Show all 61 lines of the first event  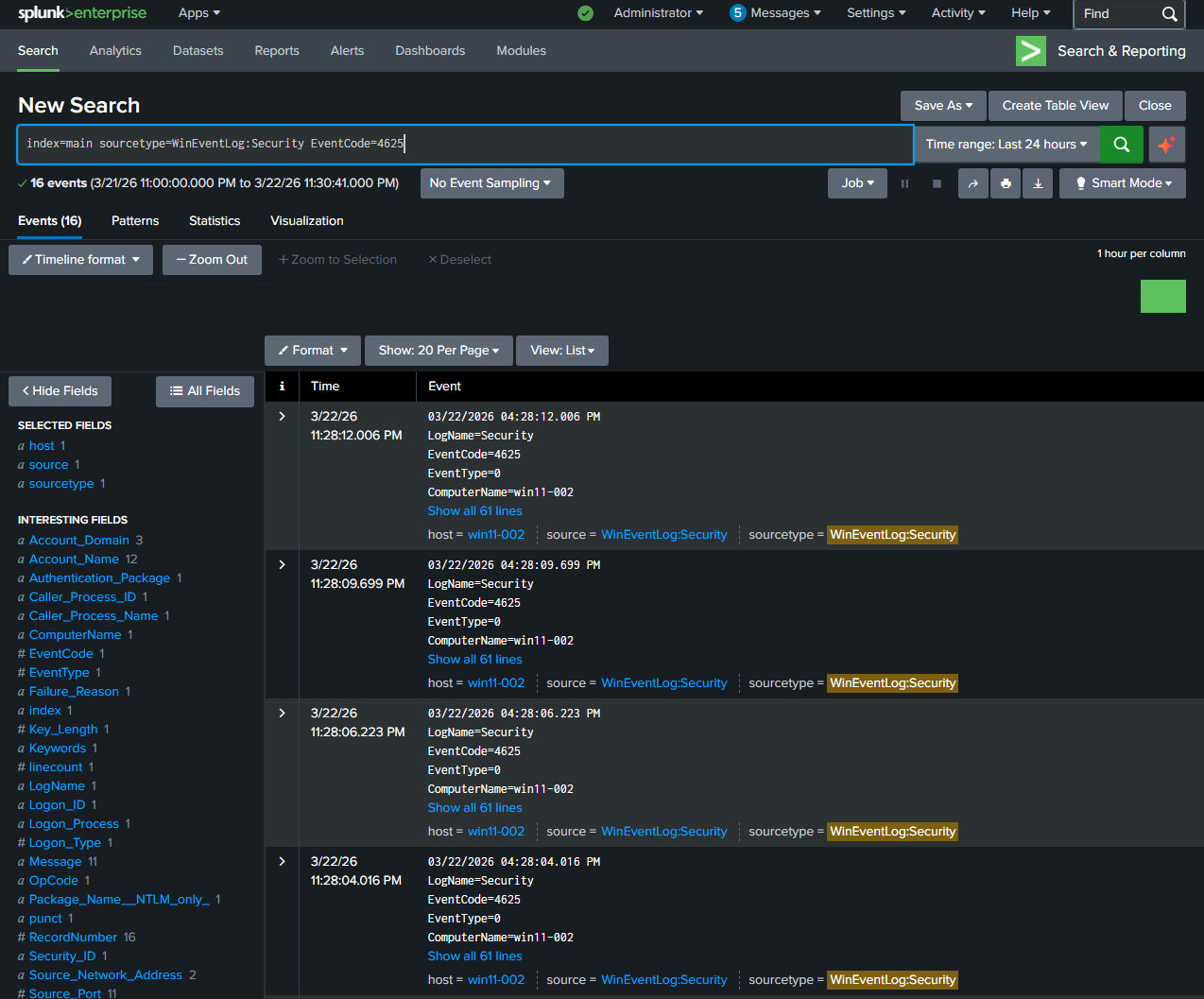tap(474, 510)
